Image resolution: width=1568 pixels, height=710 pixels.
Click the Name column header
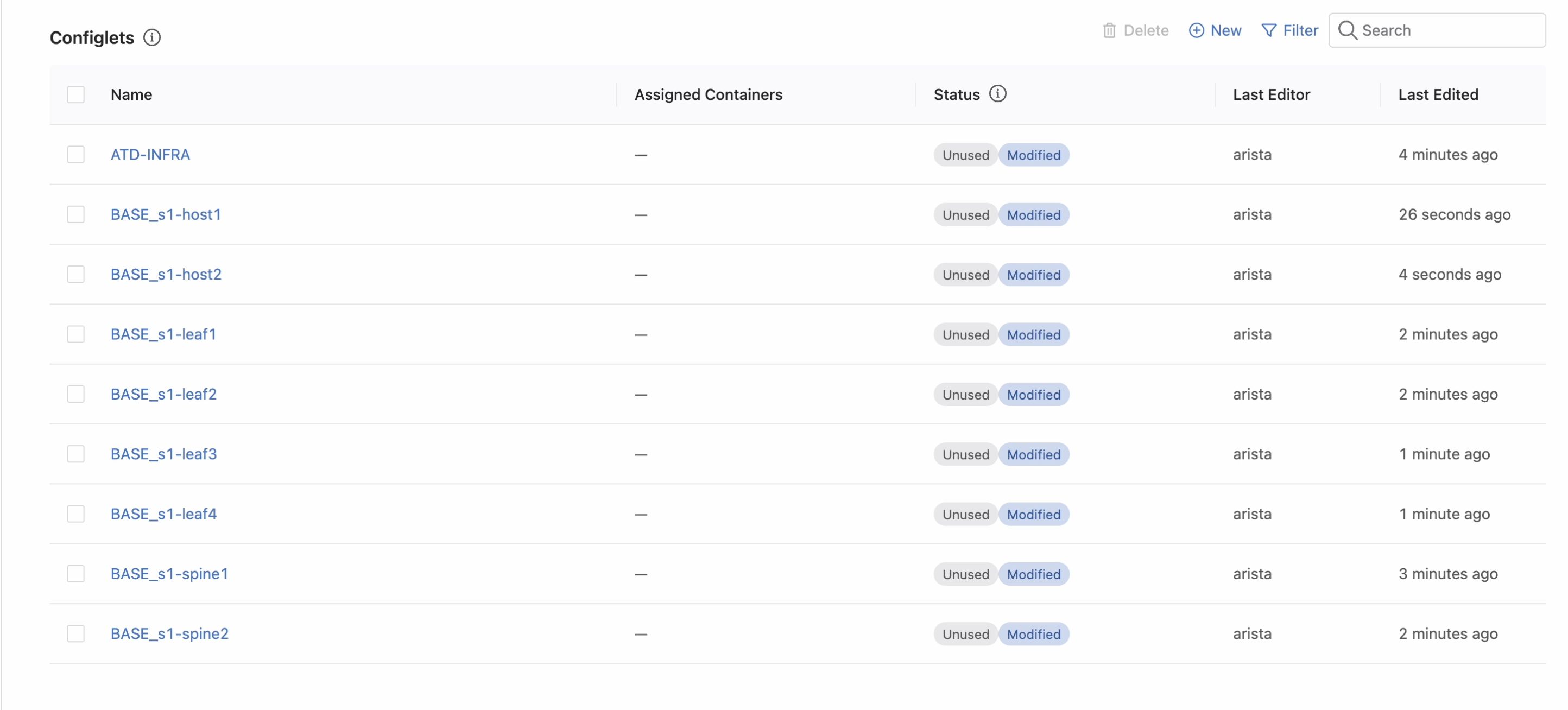pos(131,94)
